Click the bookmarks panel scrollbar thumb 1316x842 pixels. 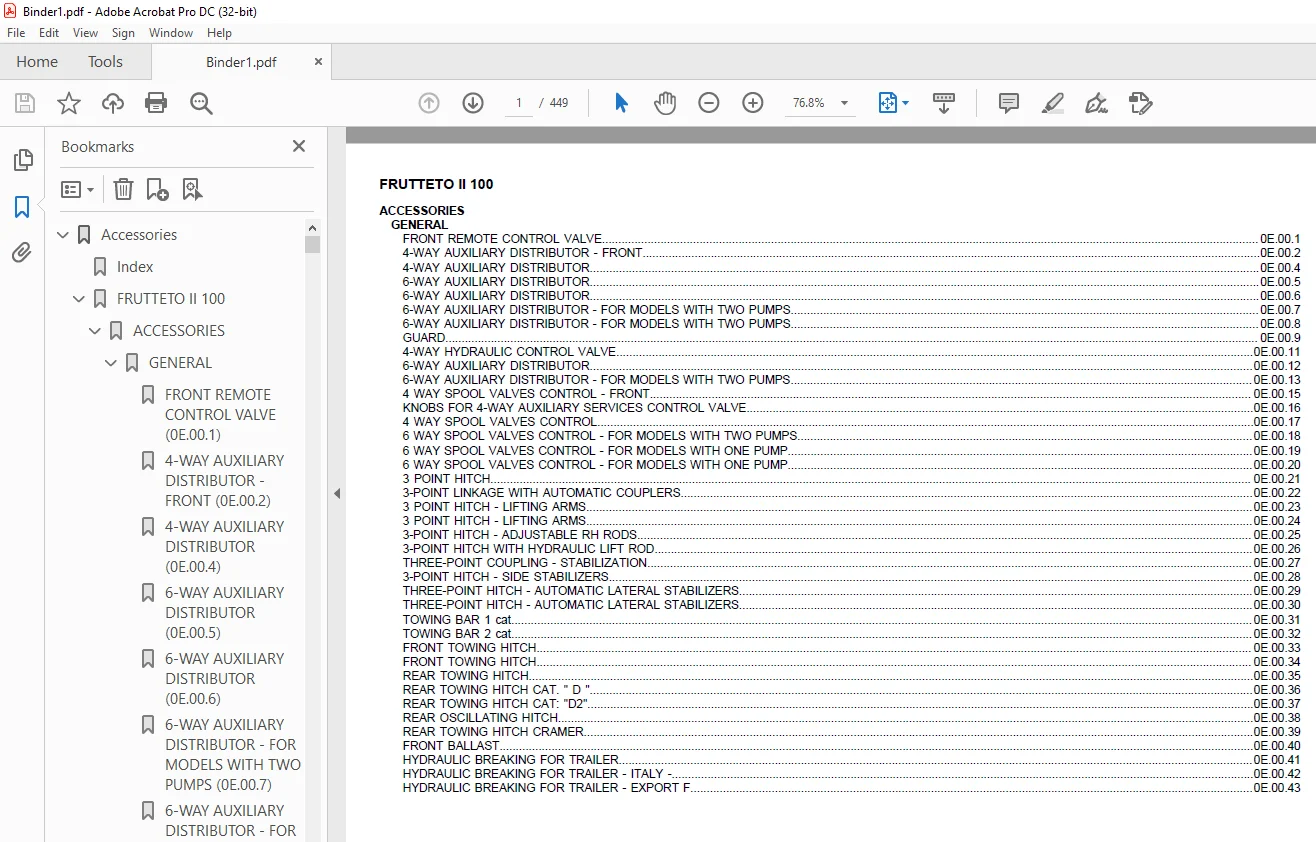tap(313, 244)
